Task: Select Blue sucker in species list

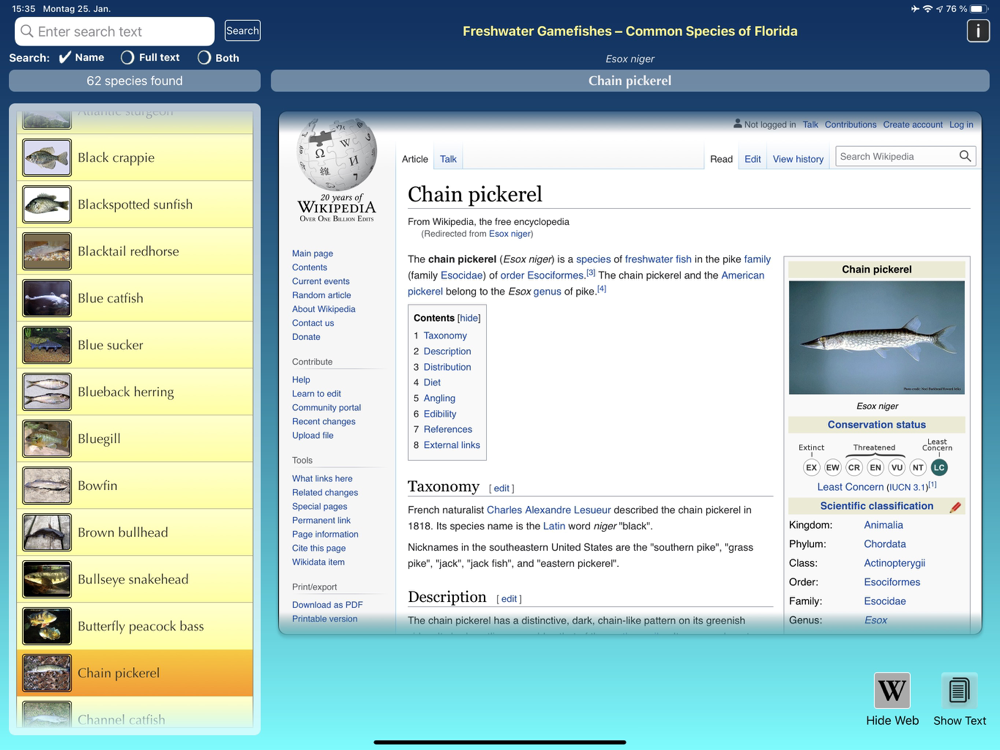Action: tap(135, 345)
